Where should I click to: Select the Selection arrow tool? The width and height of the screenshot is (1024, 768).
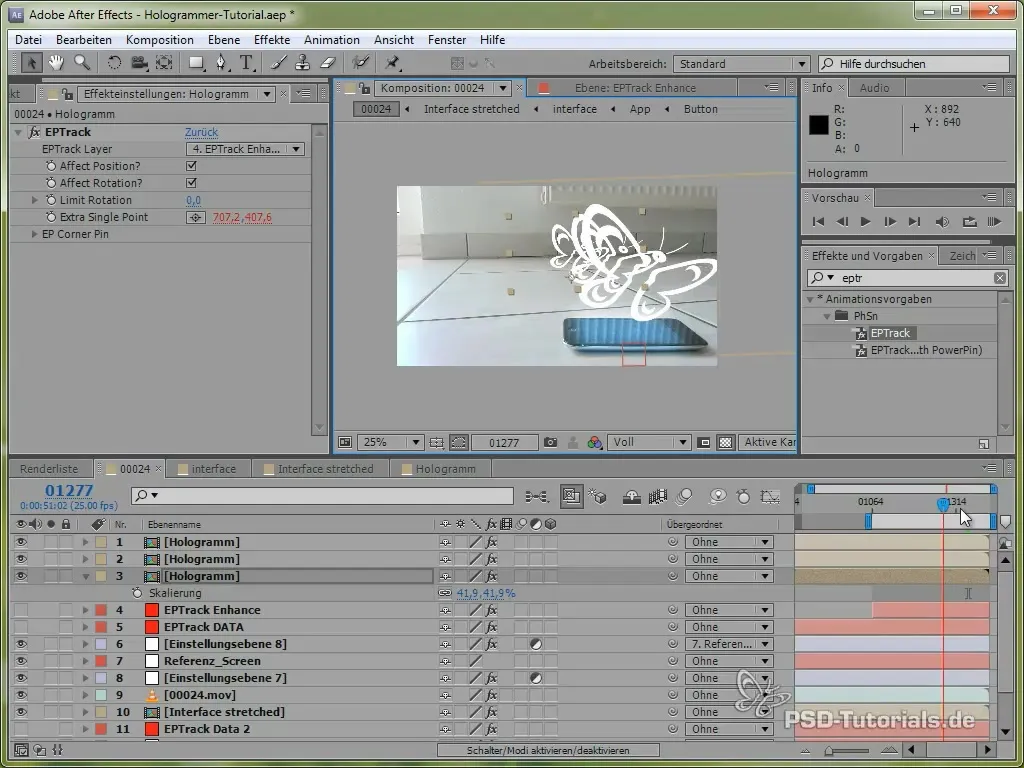31,63
